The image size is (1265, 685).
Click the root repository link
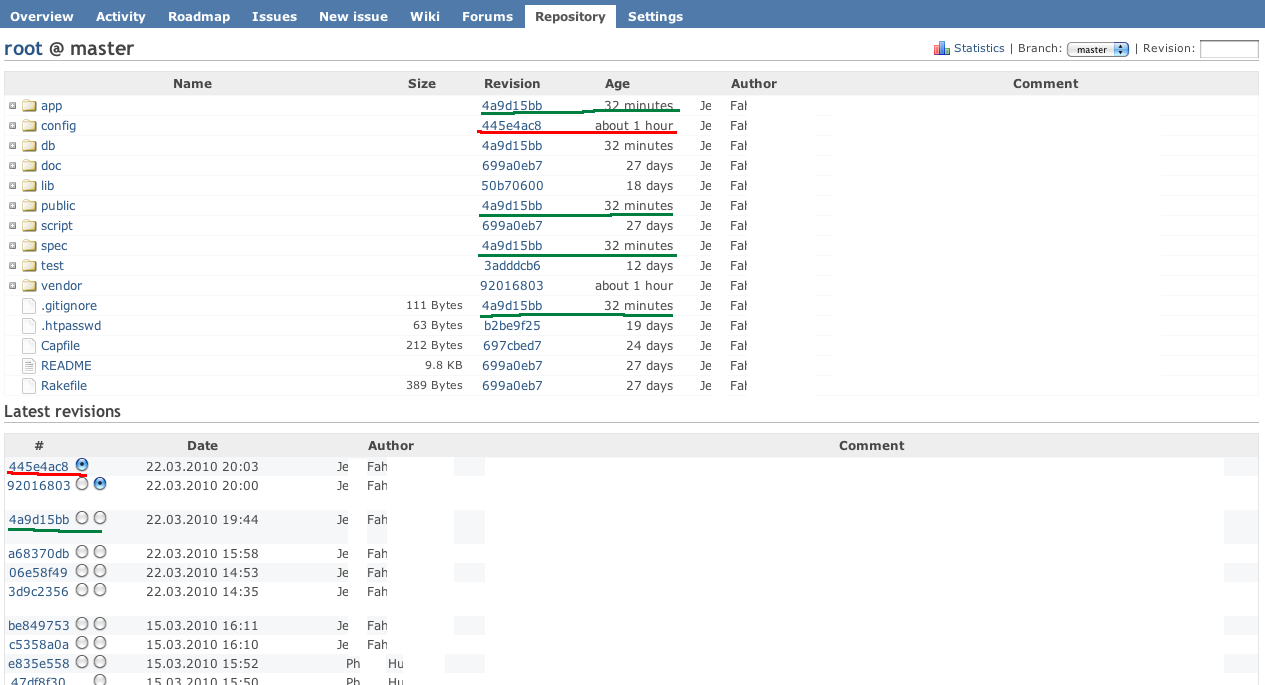click(24, 49)
